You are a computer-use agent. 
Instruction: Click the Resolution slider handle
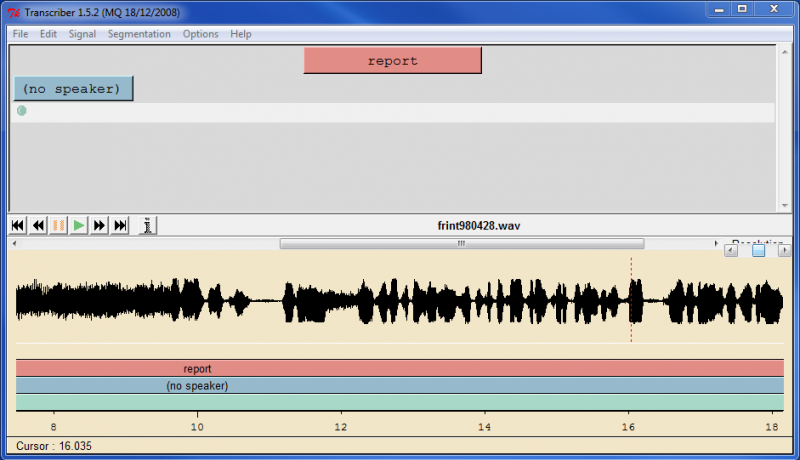point(758,251)
